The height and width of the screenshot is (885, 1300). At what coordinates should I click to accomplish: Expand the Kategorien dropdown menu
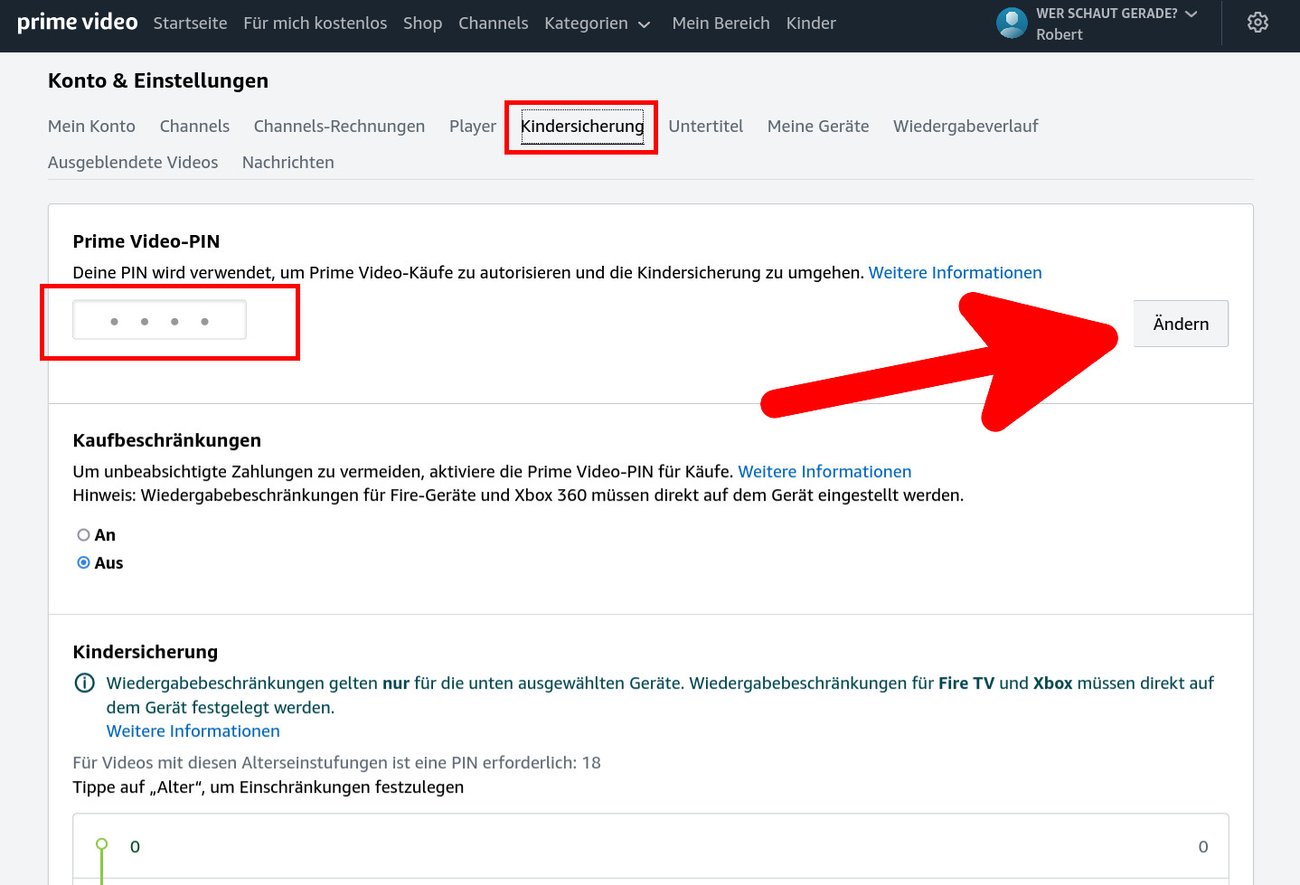pos(597,23)
